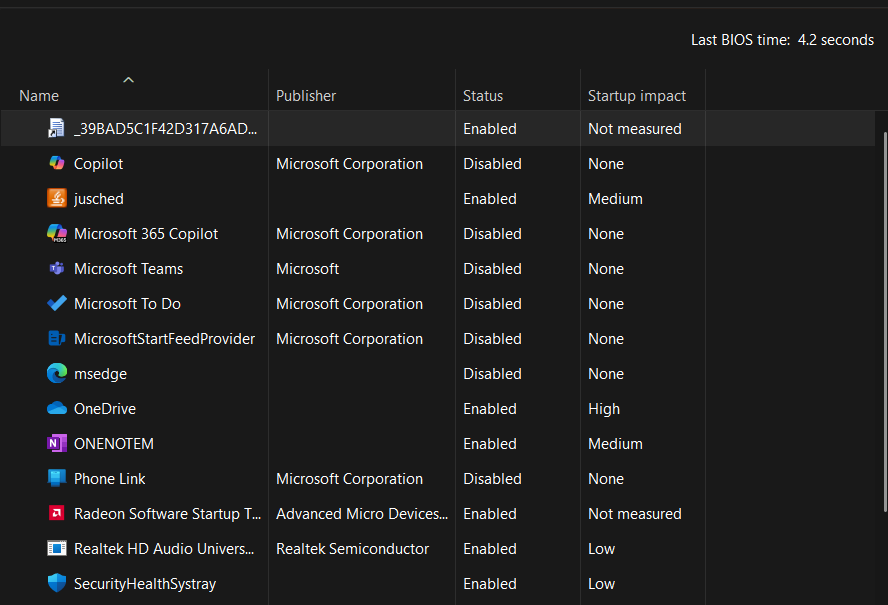Image resolution: width=888 pixels, height=605 pixels.
Task: Click the Microsoft To Do checkmark icon
Action: [57, 304]
